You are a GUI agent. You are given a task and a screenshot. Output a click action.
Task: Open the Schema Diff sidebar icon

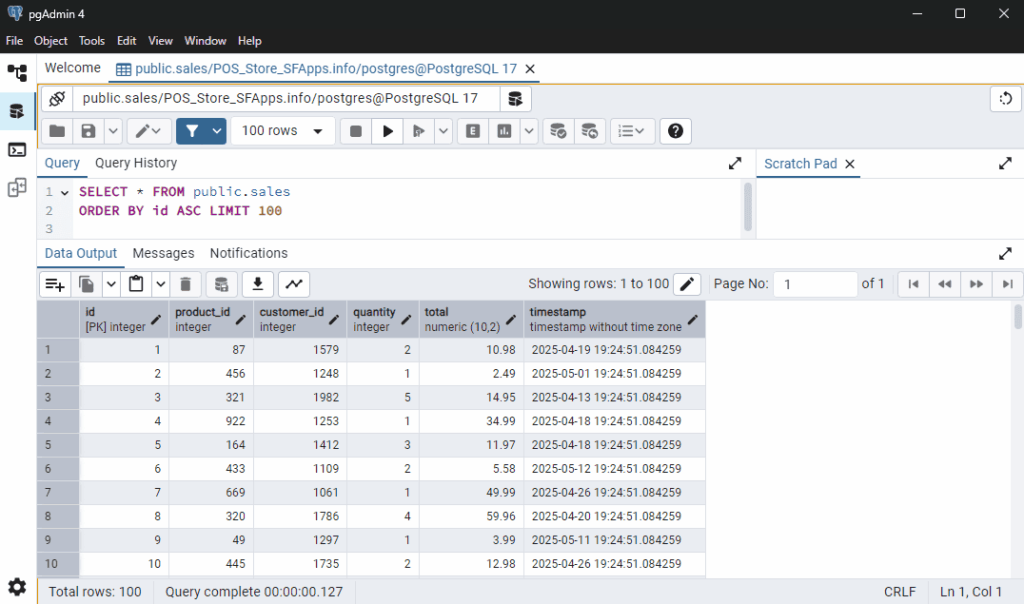(17, 187)
